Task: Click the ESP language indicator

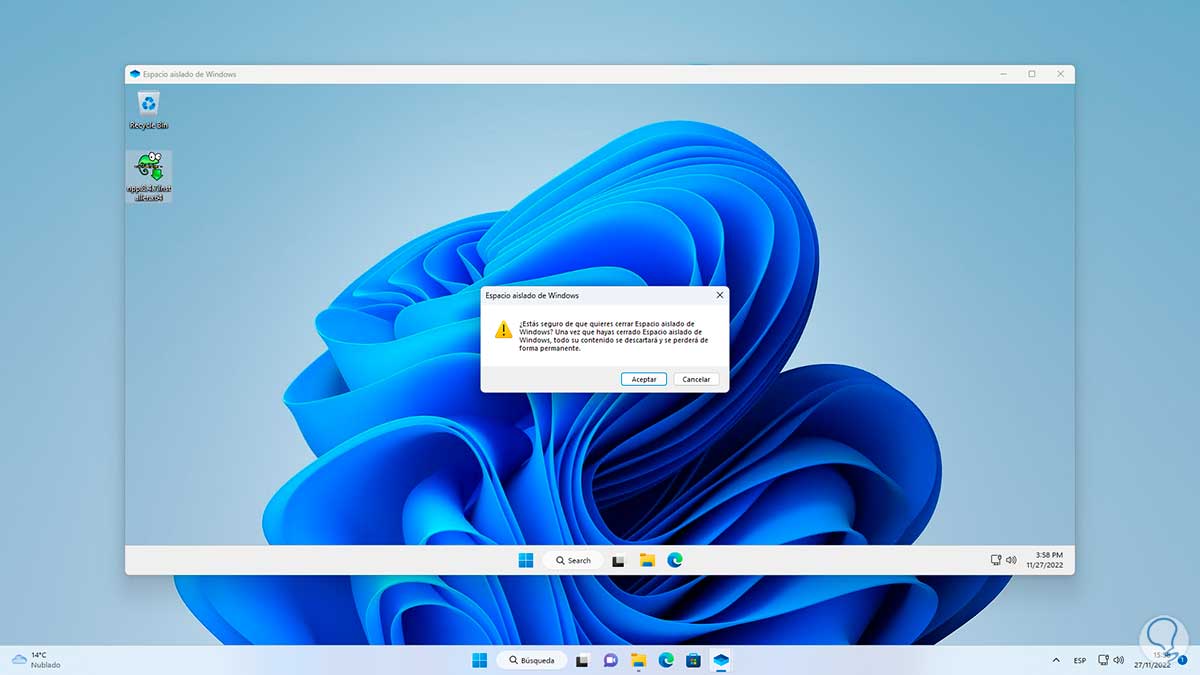Action: [x=1080, y=660]
